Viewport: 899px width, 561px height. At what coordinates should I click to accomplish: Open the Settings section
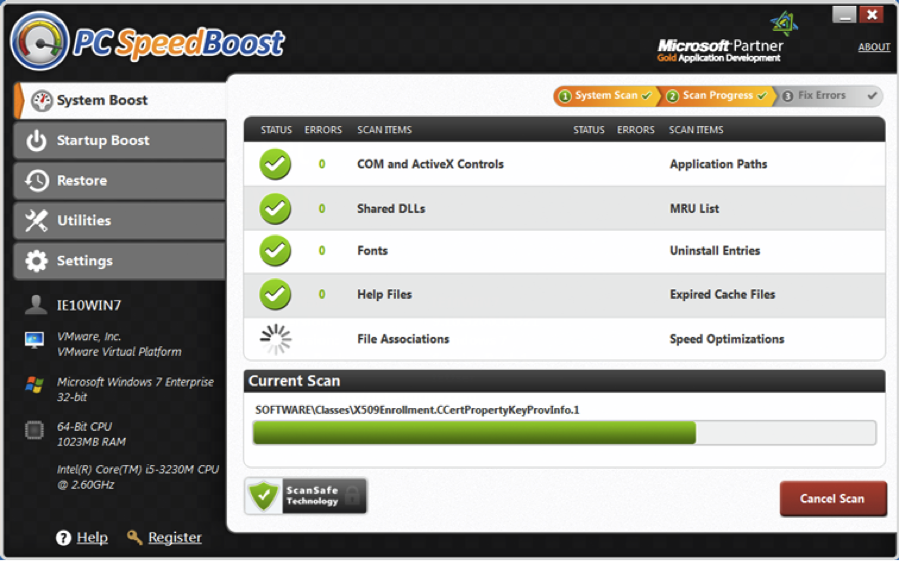(120, 261)
